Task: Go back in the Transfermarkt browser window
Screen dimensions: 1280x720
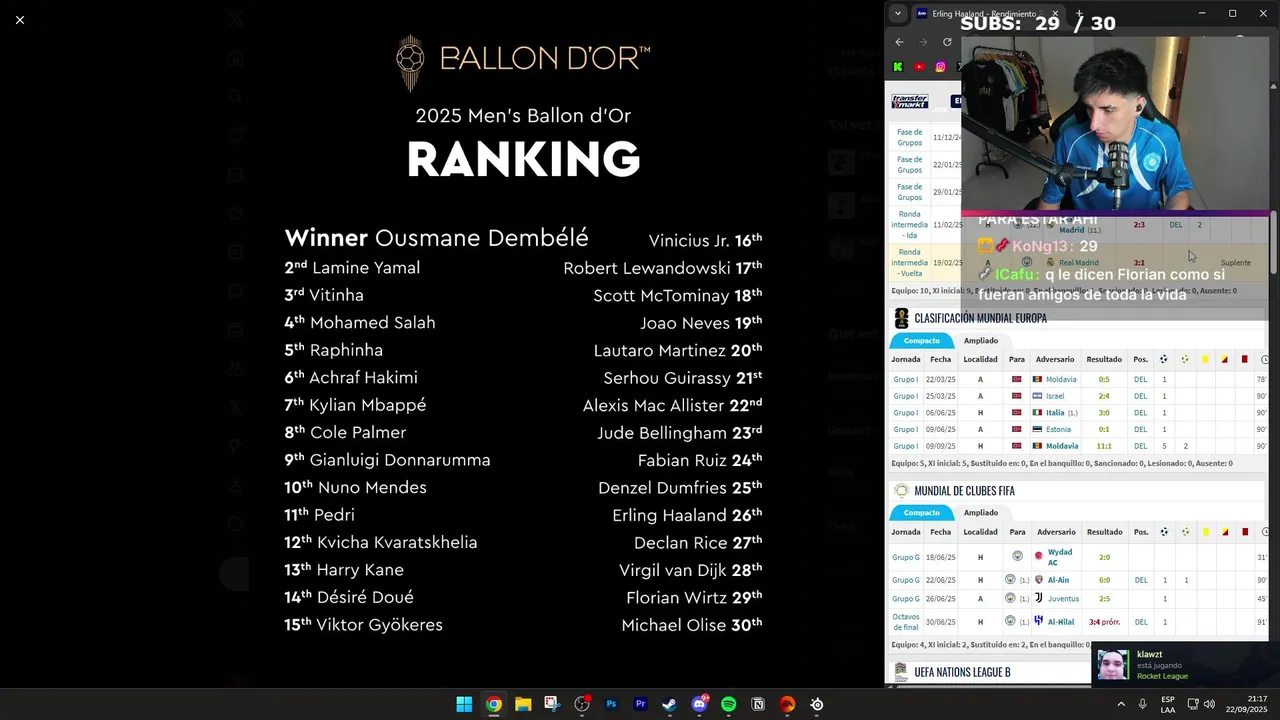Action: click(899, 42)
